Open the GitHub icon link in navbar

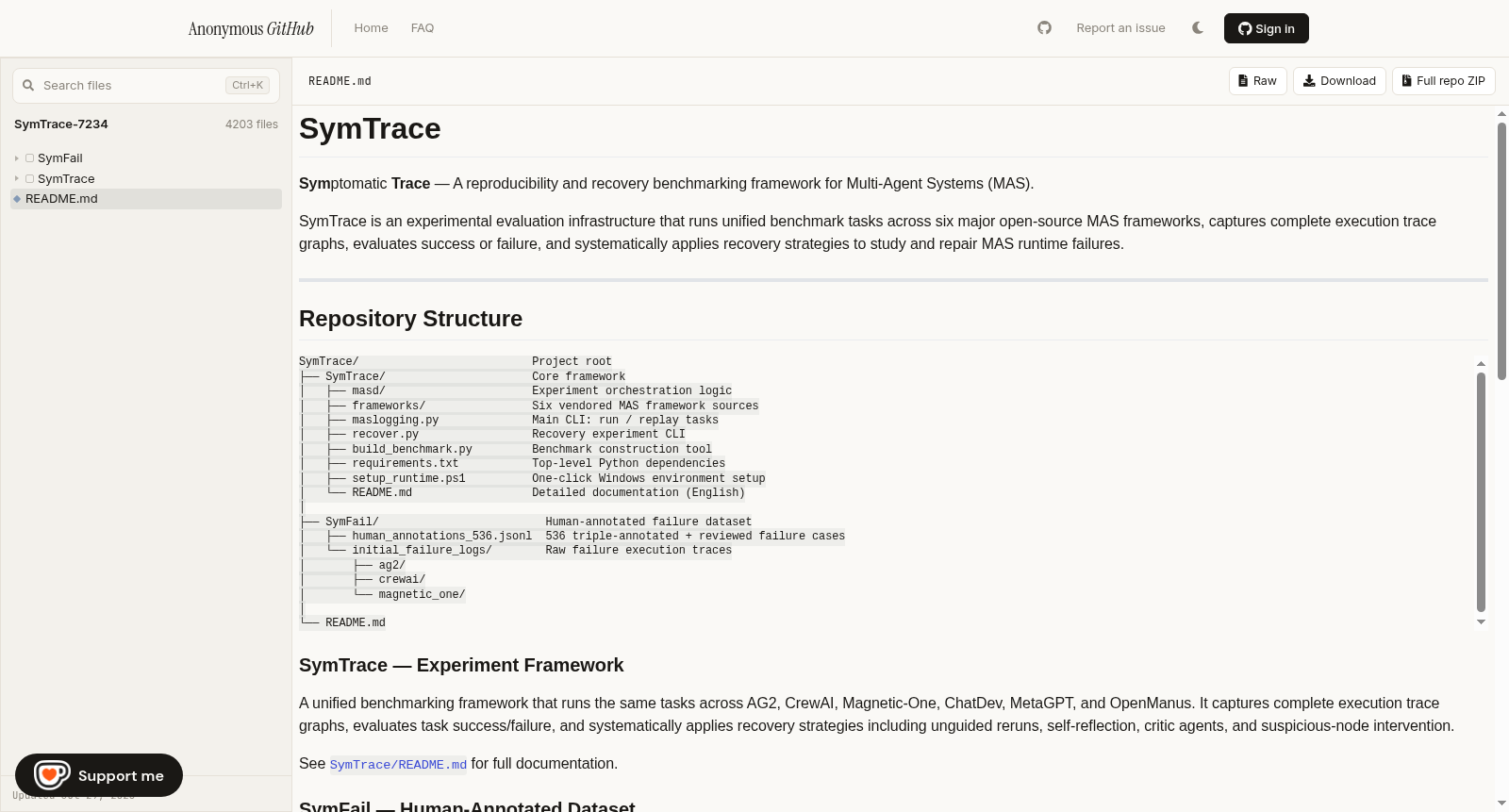tap(1044, 28)
